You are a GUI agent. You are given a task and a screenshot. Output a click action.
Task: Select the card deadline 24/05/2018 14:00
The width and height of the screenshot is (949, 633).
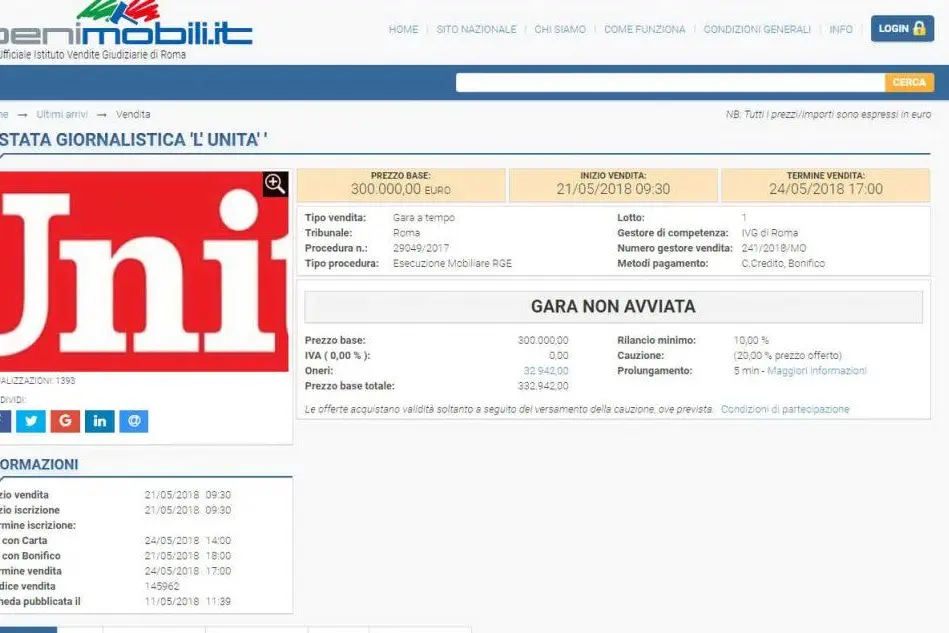(x=188, y=540)
